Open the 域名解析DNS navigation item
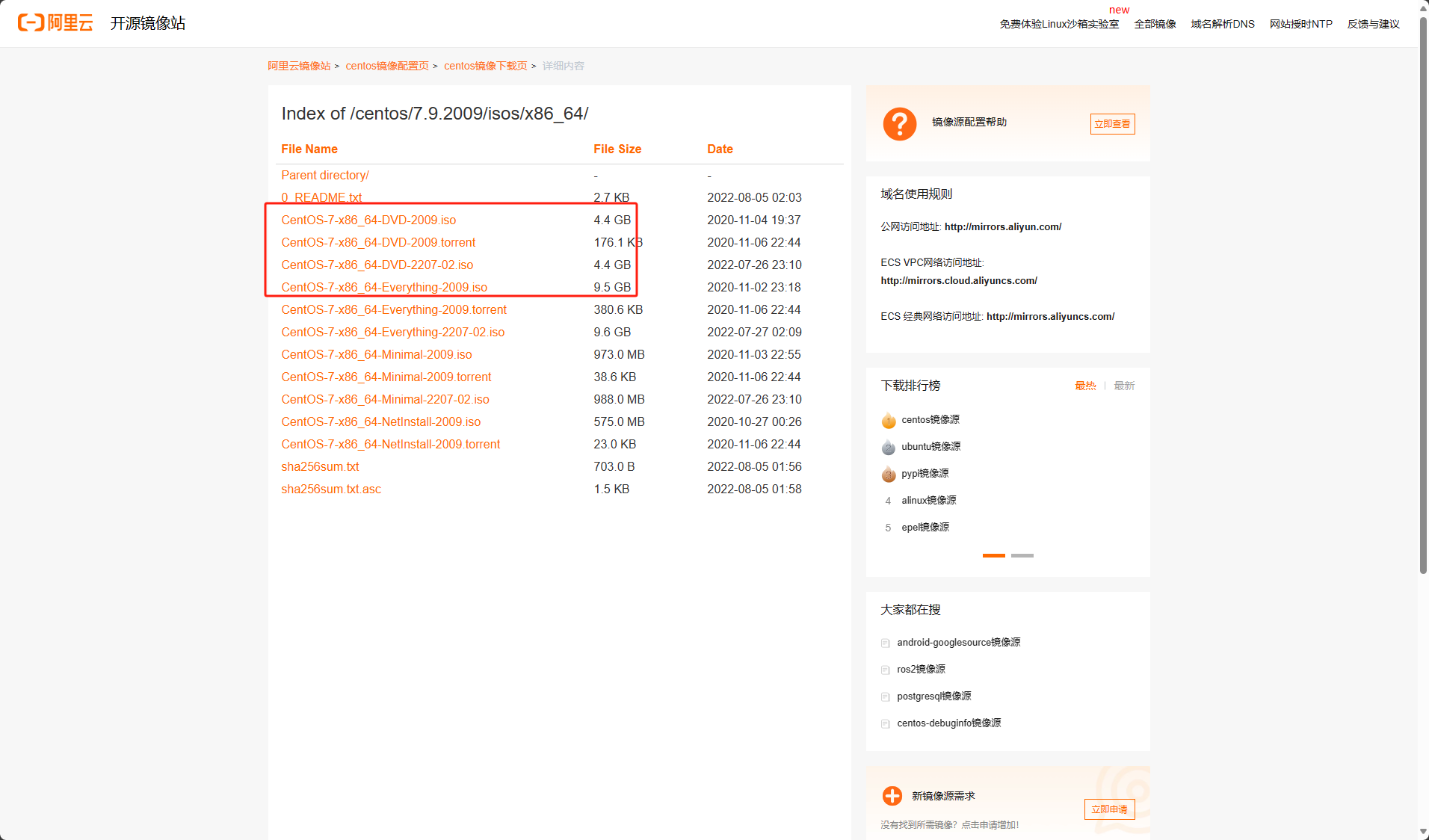 (1223, 24)
